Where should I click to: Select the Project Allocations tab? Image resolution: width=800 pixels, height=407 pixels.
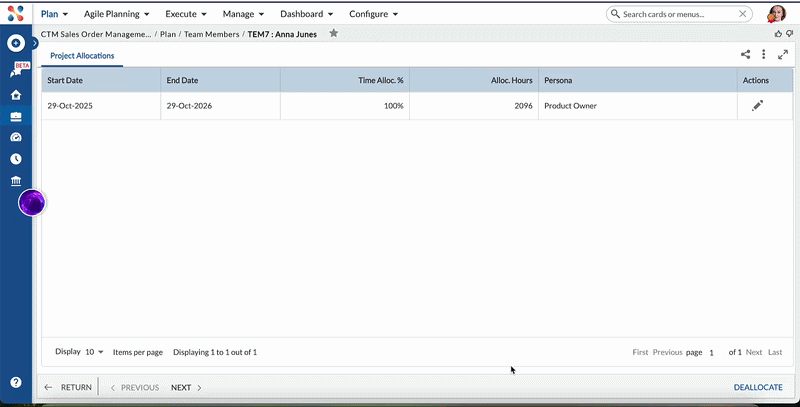(82, 56)
